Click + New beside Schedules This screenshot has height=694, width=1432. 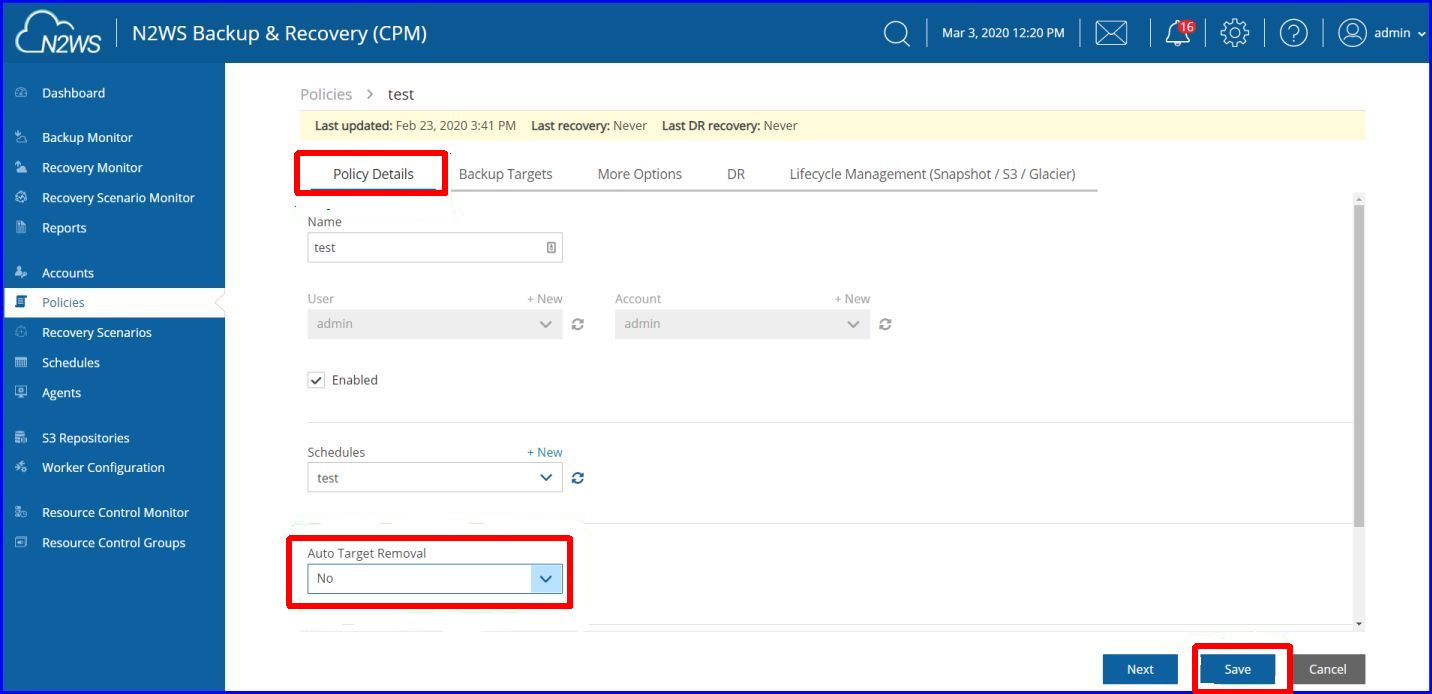(545, 452)
